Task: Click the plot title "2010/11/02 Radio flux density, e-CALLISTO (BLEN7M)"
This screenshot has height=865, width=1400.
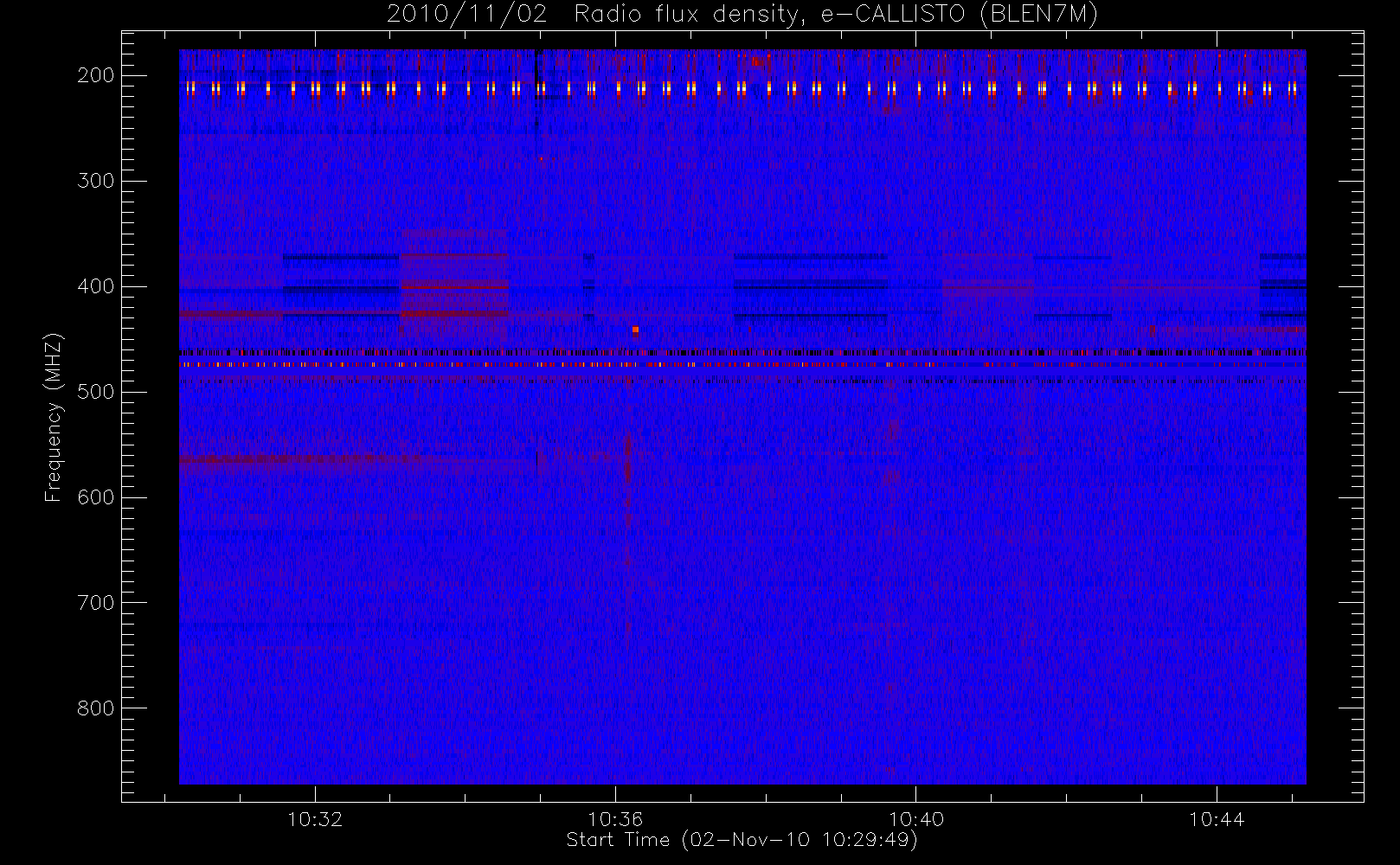Action: 742,14
